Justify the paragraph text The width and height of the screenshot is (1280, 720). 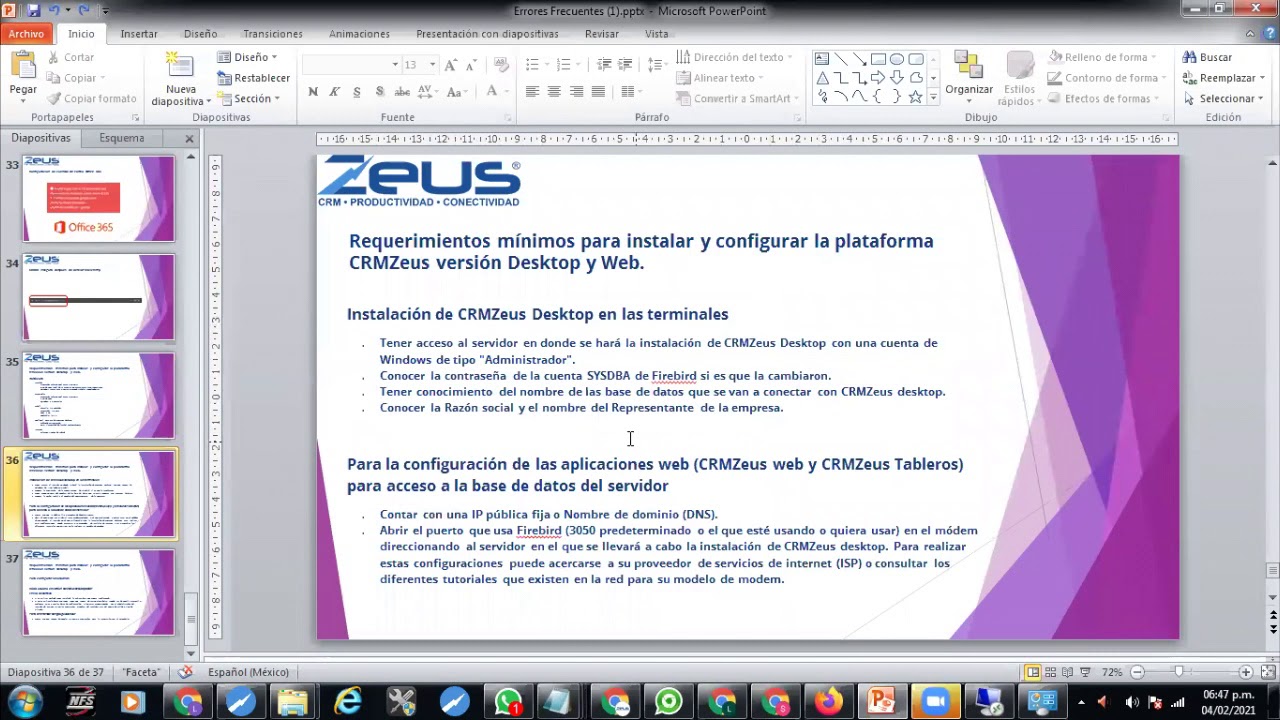tap(598, 92)
